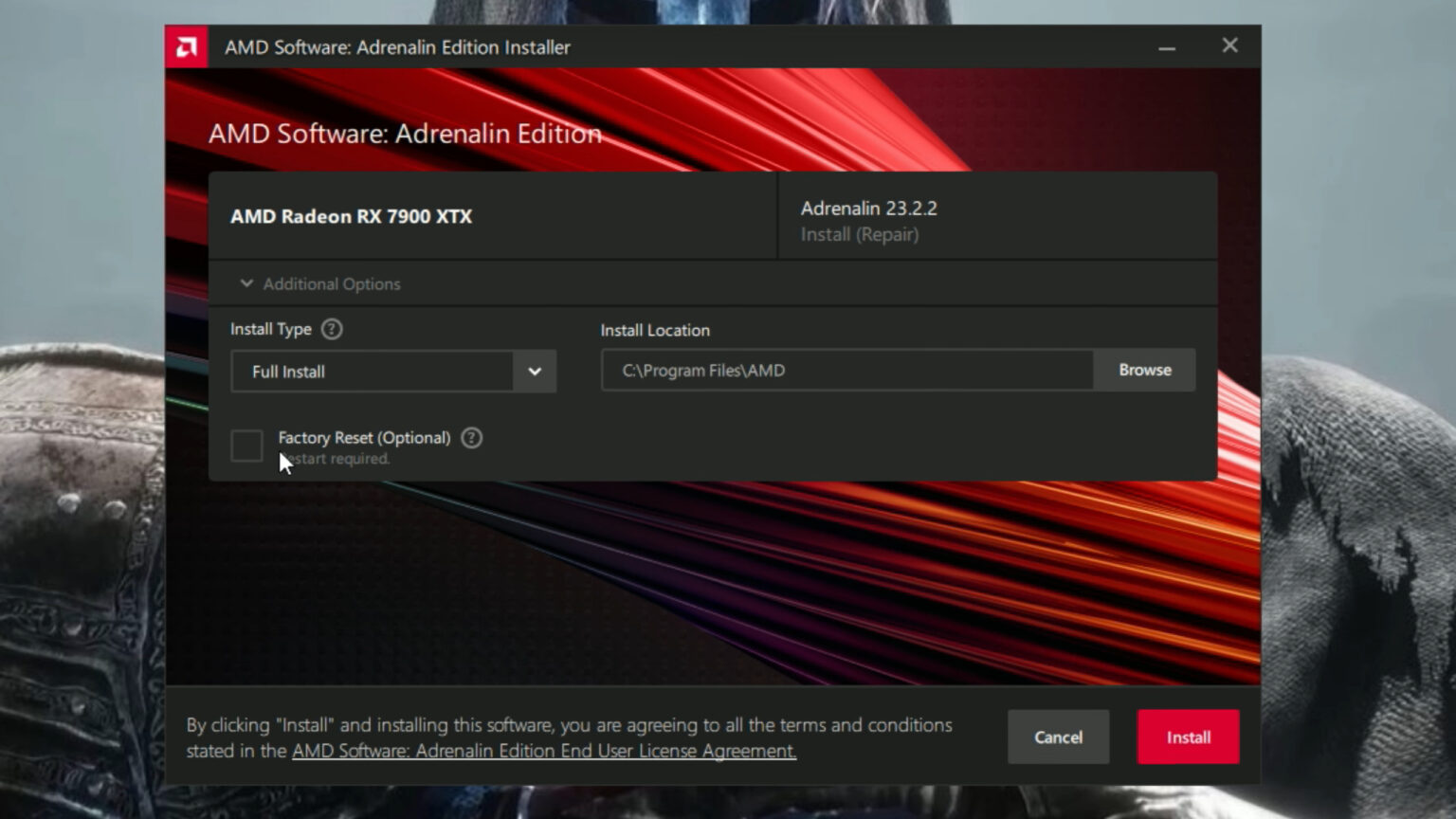Click the restart required notice text
The width and height of the screenshot is (1456, 819).
point(334,458)
